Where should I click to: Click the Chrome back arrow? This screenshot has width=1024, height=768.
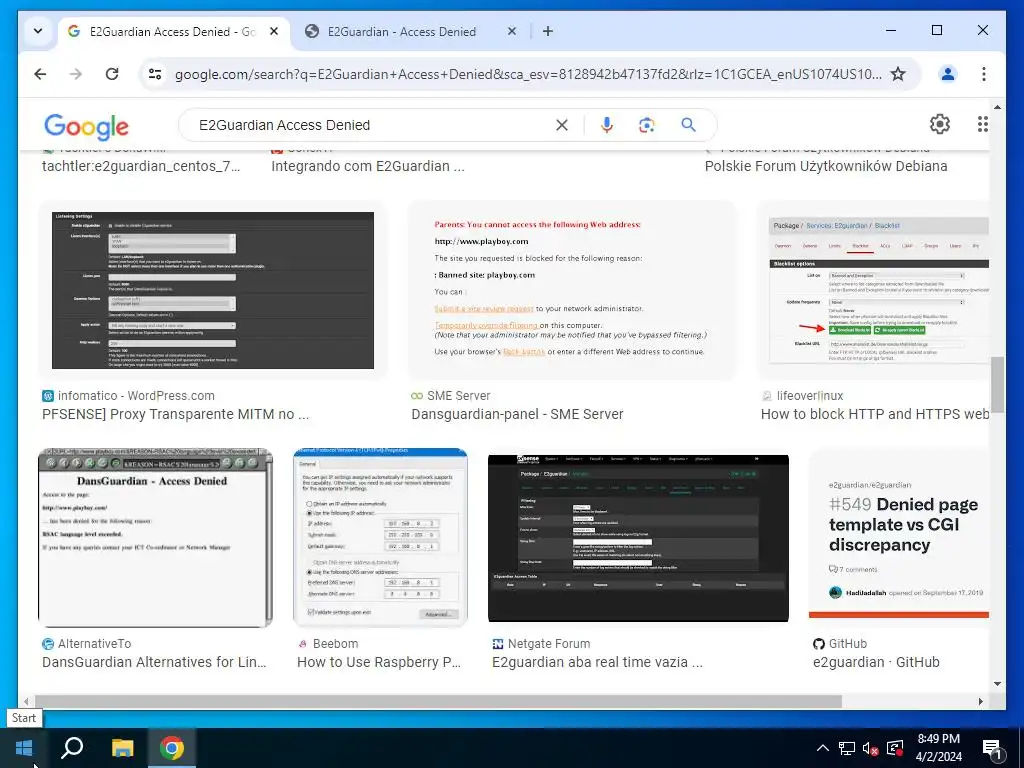tap(40, 74)
